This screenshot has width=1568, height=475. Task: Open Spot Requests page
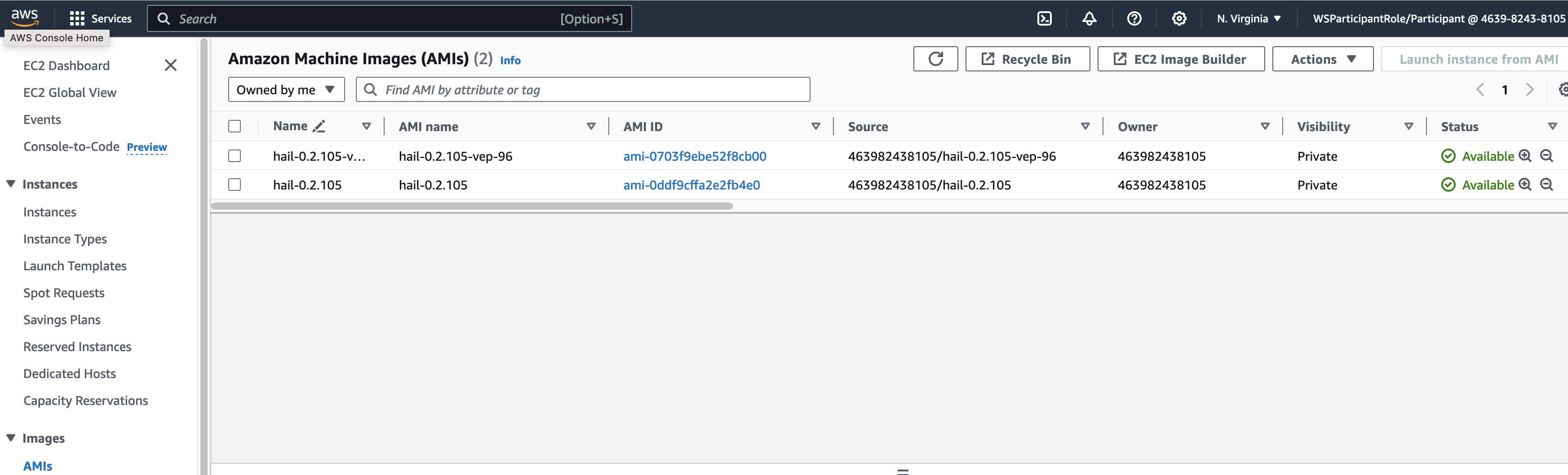64,293
